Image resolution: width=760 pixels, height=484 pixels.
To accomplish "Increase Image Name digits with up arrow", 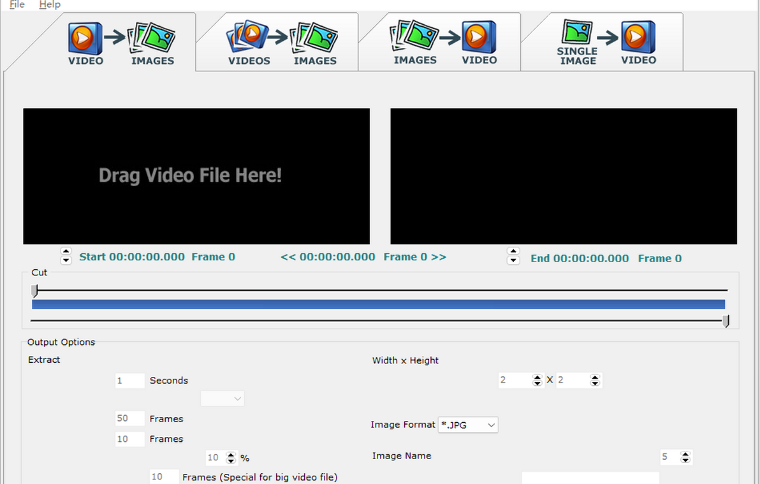I will [685, 454].
